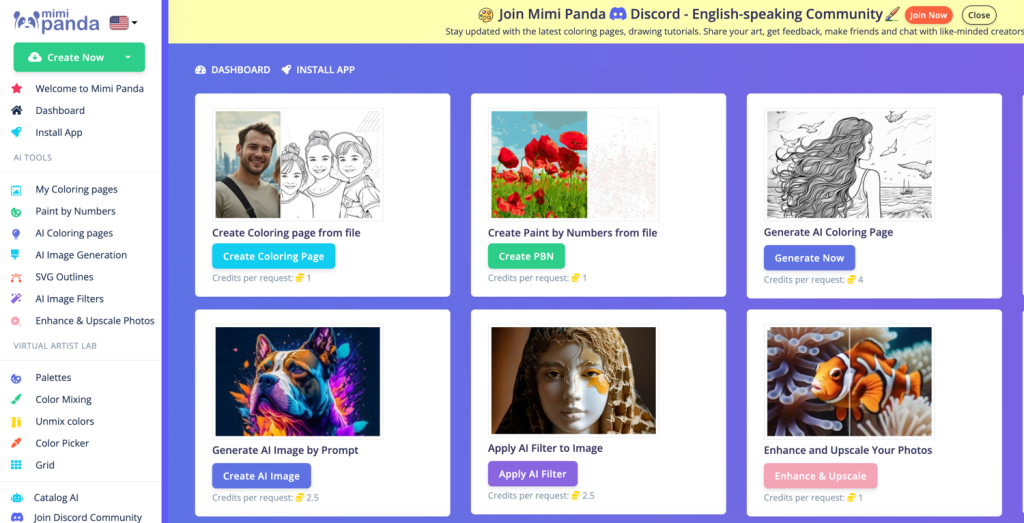Screen dimensions: 1024x523
Task: Click the Apply AI Filter button
Action: [x=533, y=474]
